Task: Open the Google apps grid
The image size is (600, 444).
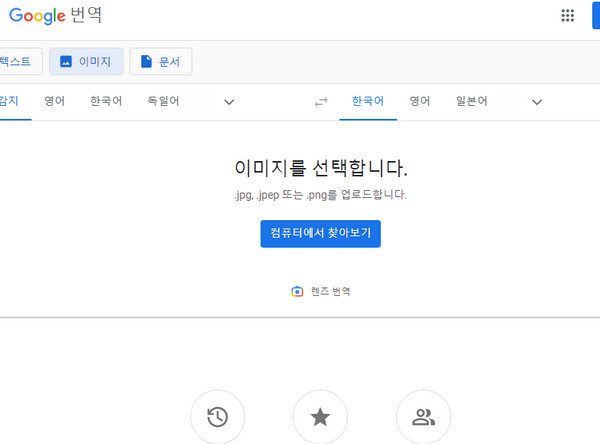Action: click(567, 15)
